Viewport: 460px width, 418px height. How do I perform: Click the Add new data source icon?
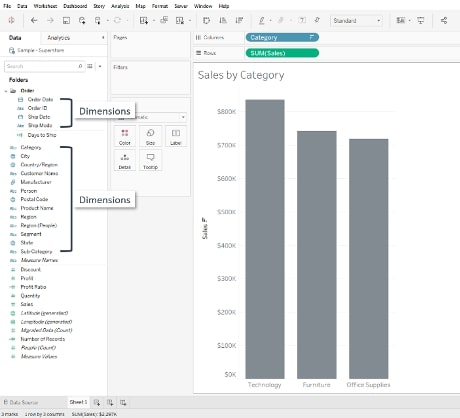tap(82, 21)
